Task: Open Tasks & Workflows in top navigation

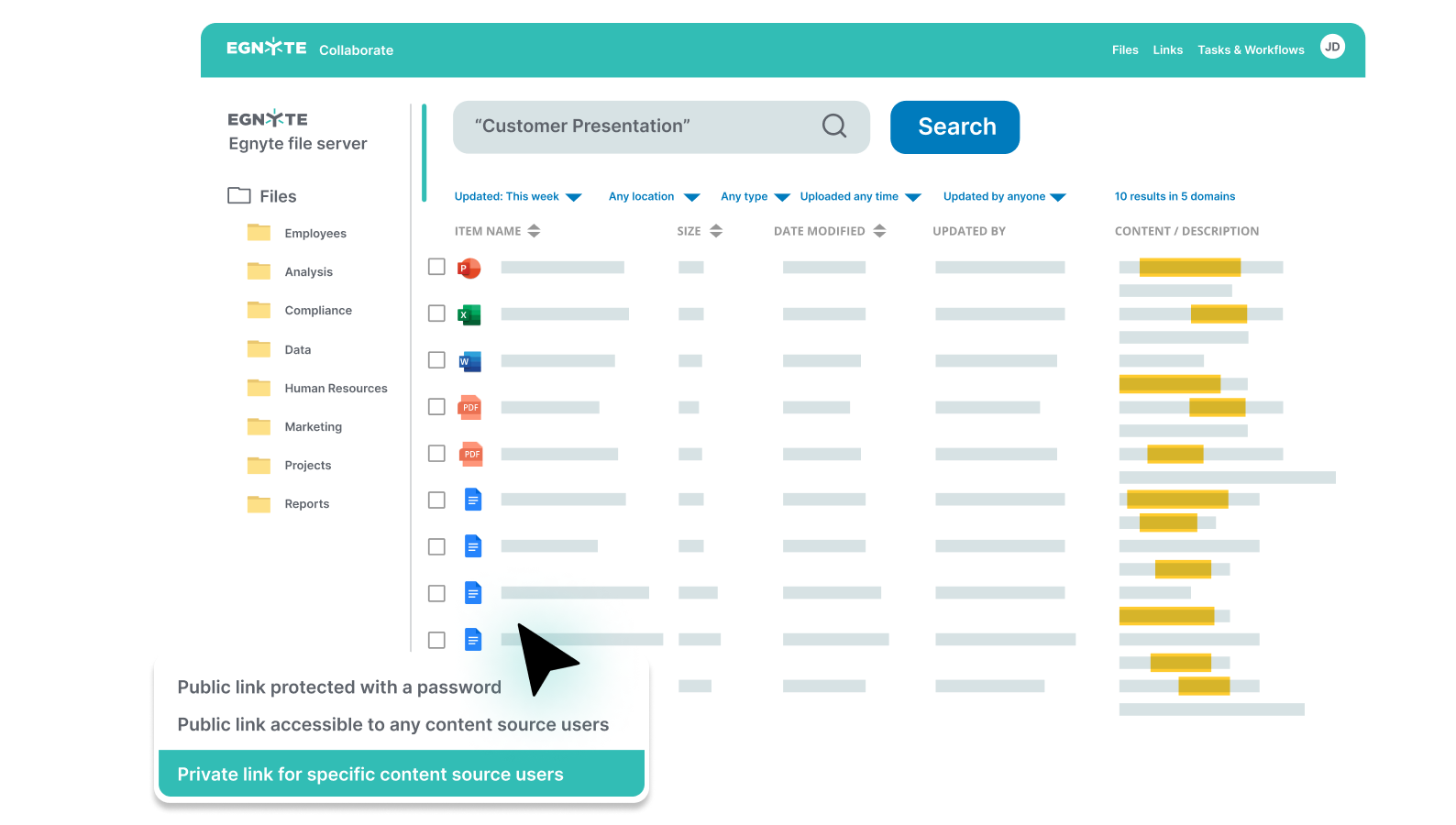Action: [1251, 50]
